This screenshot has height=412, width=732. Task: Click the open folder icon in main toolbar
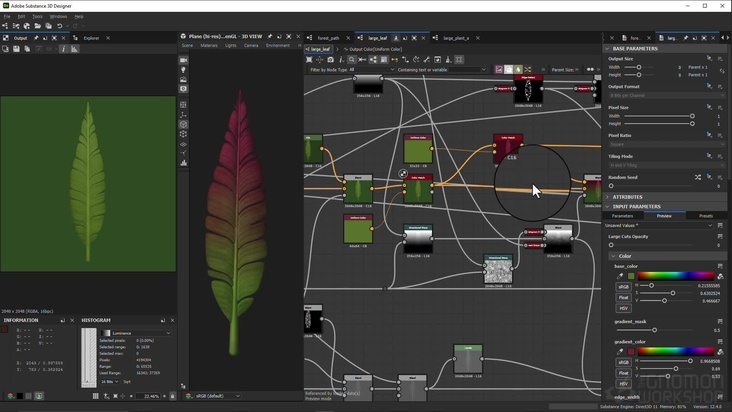(37, 26)
